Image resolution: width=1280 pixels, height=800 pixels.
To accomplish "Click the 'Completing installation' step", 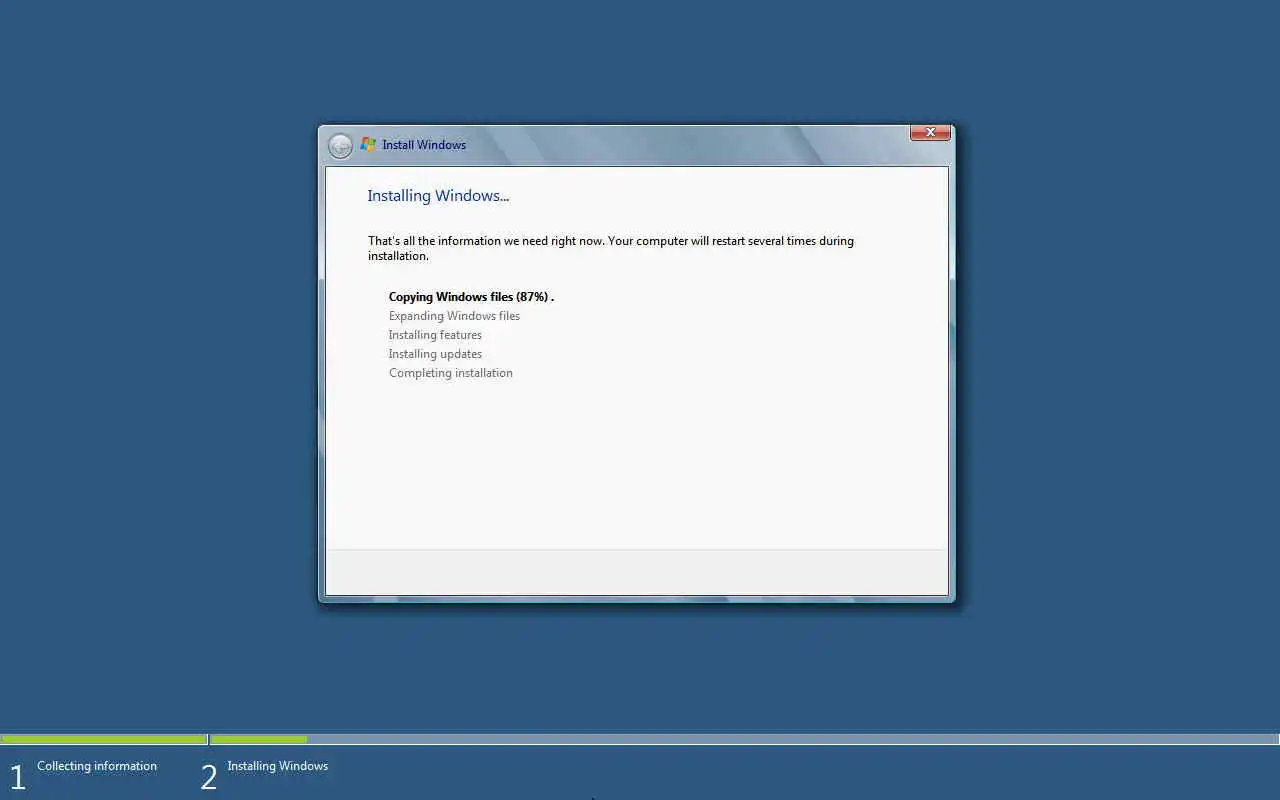I will click(450, 373).
